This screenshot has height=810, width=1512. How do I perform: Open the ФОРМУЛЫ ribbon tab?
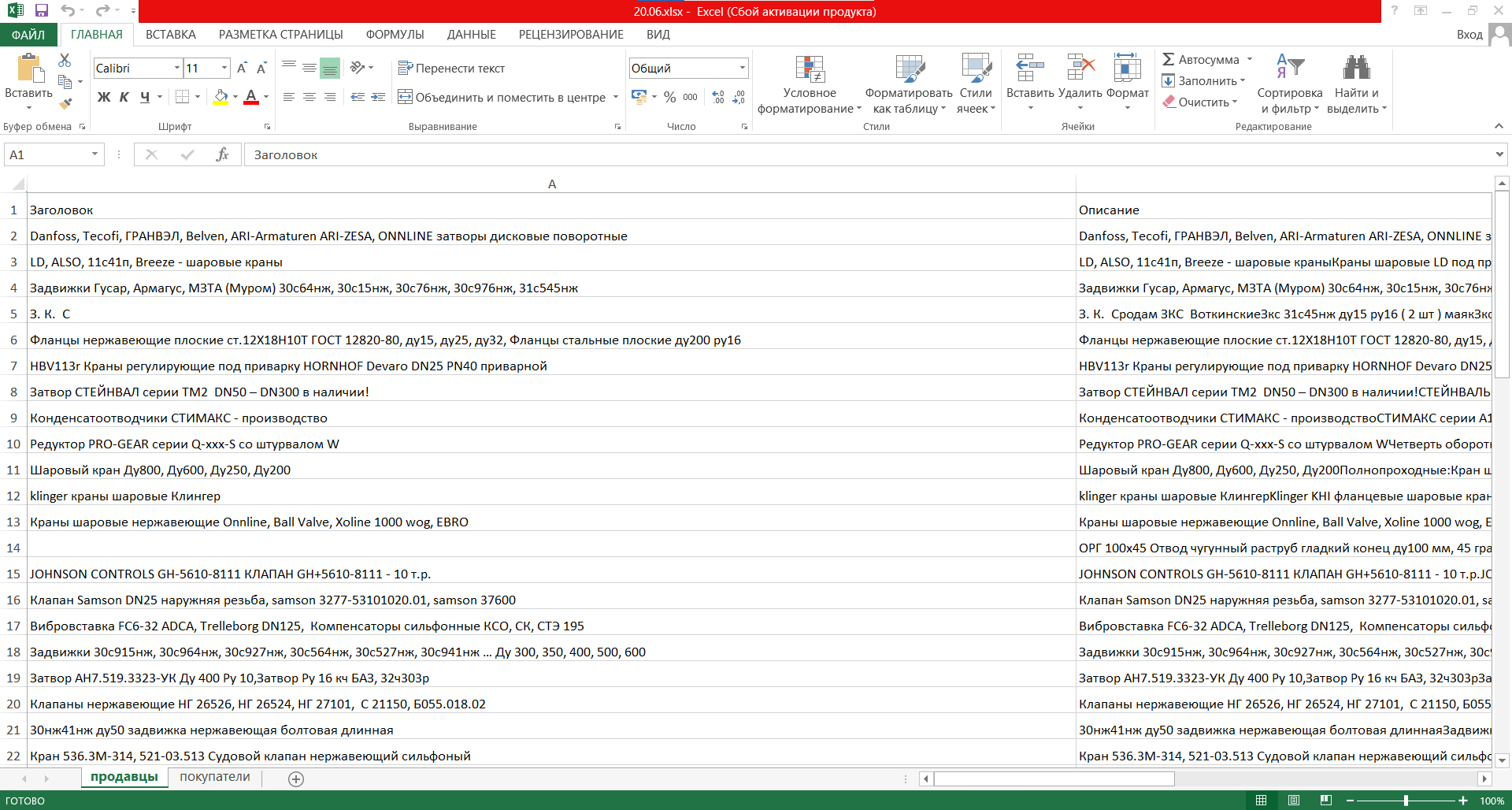click(395, 35)
